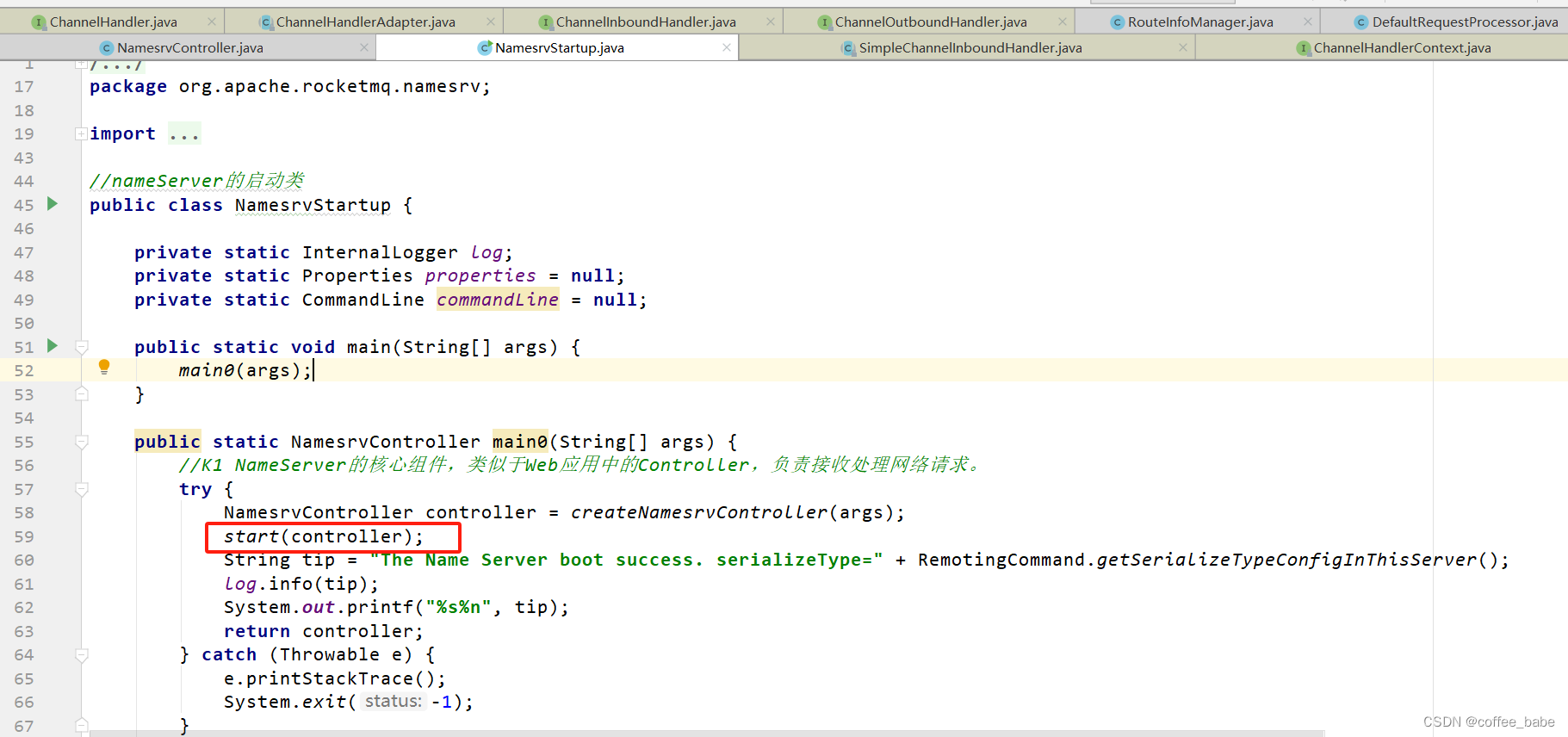The width and height of the screenshot is (1568, 737).
Task: Click run gutter icon beside main method
Action: [x=53, y=346]
